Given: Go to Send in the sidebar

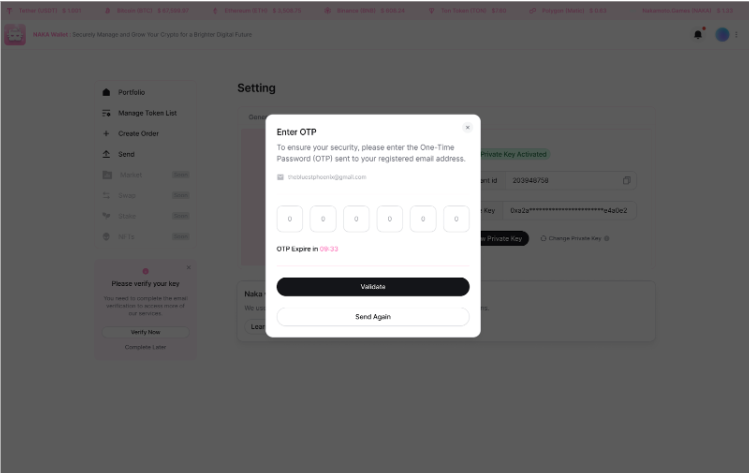Looking at the screenshot, I should click(x=126, y=154).
